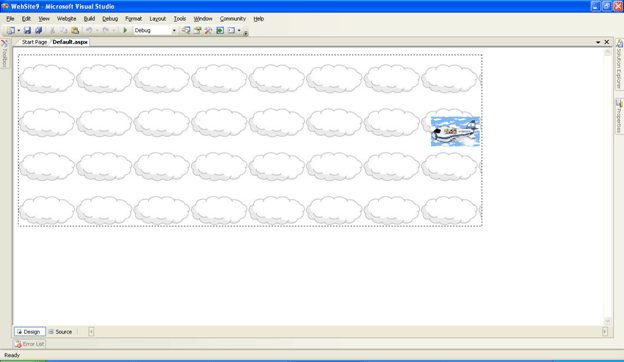Switch to the Start Page tab

coord(34,42)
